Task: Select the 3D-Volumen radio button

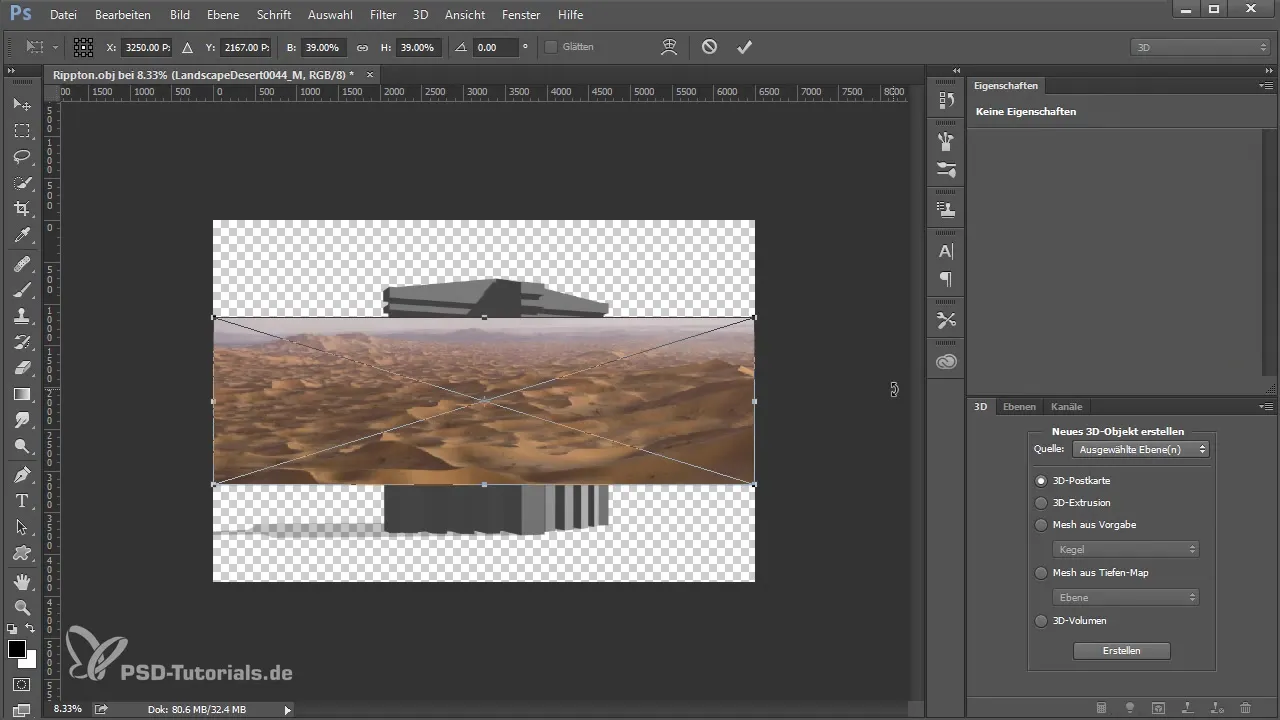Action: pyautogui.click(x=1041, y=621)
